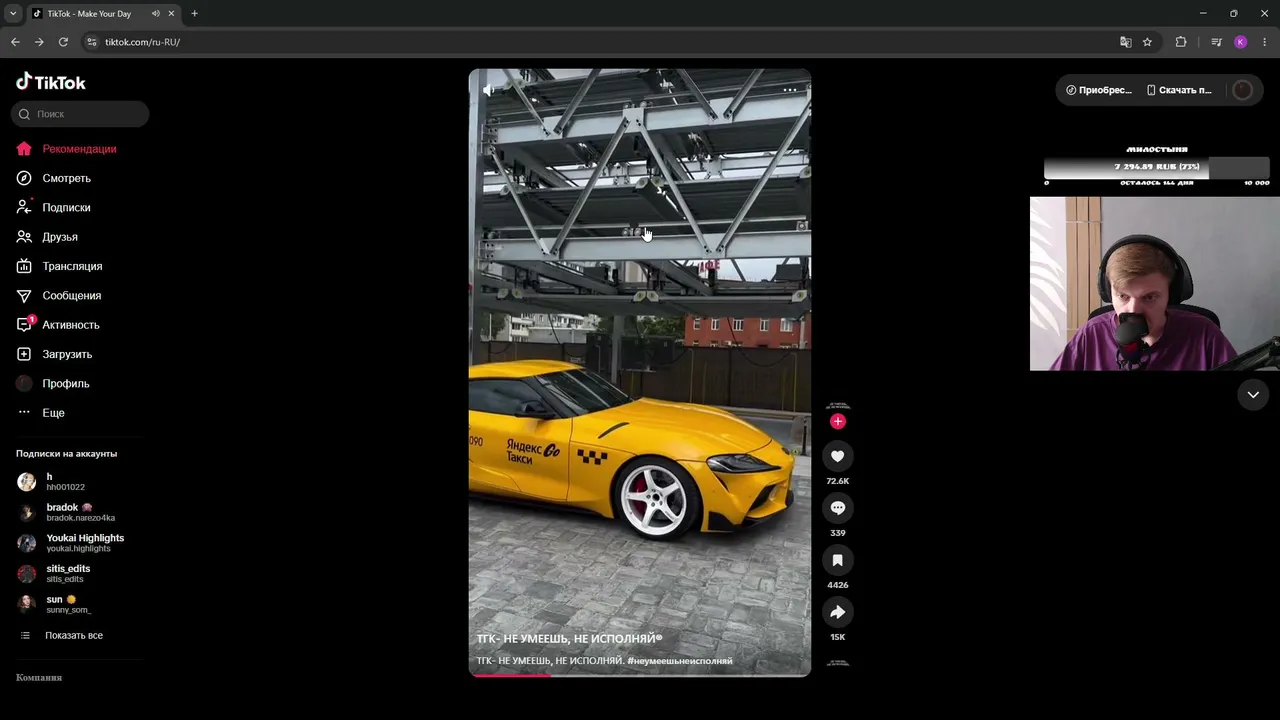The width and height of the screenshot is (1280, 720).
Task: Select the TikTok - Make Your Day tab
Action: tap(91, 14)
